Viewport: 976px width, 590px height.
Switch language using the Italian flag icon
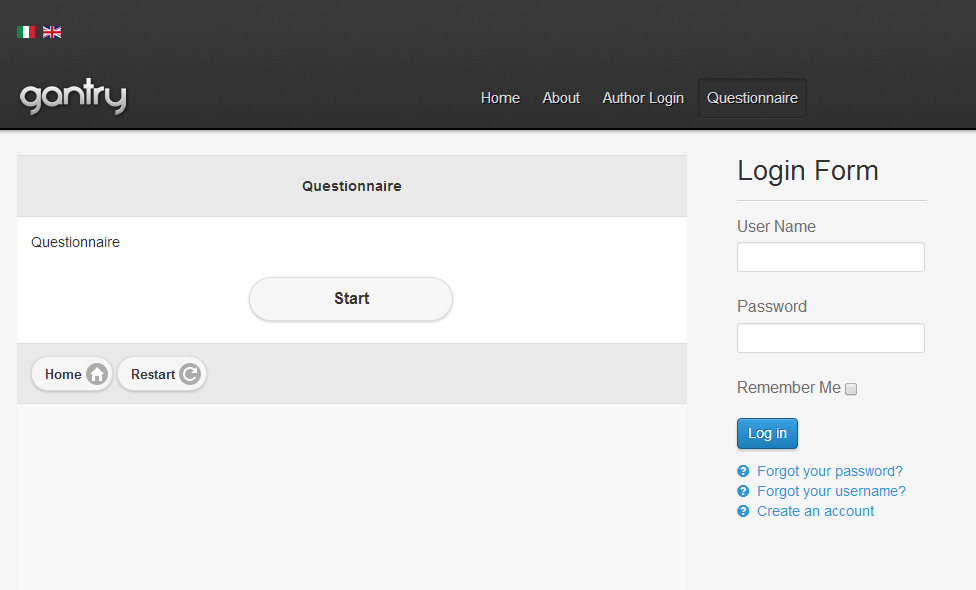click(x=26, y=32)
